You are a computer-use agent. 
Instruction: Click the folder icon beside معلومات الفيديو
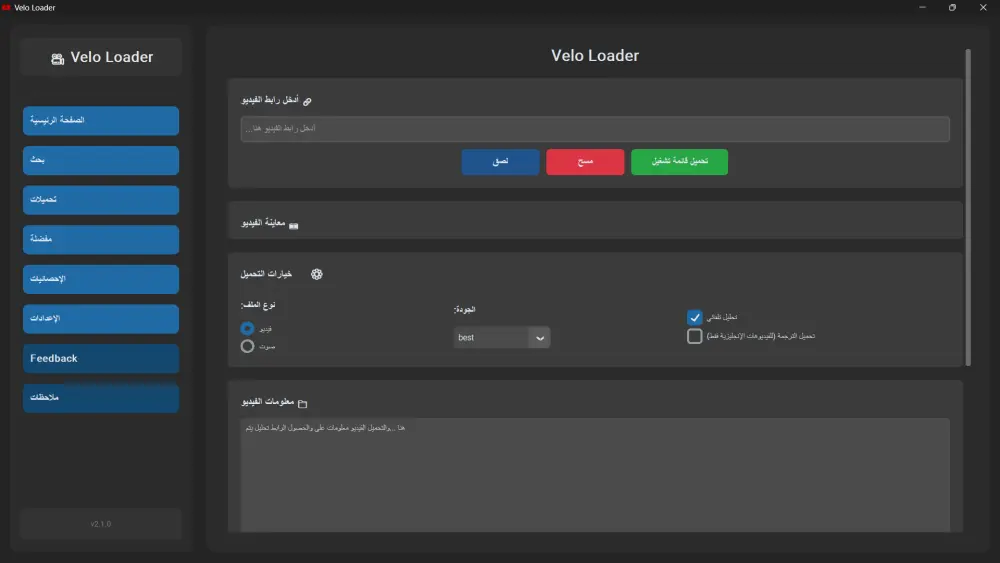[302, 404]
